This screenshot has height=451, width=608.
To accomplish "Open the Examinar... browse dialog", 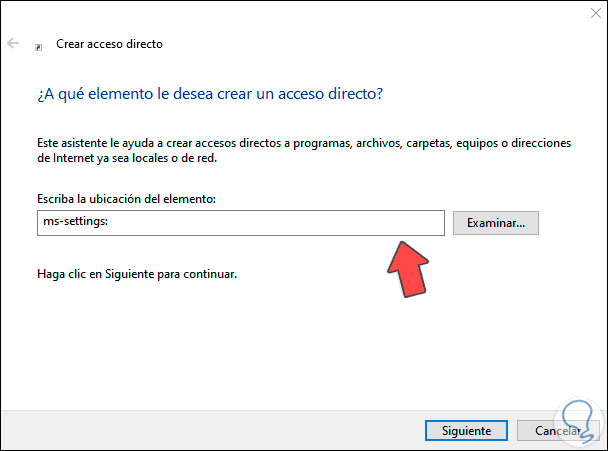I will 495,223.
